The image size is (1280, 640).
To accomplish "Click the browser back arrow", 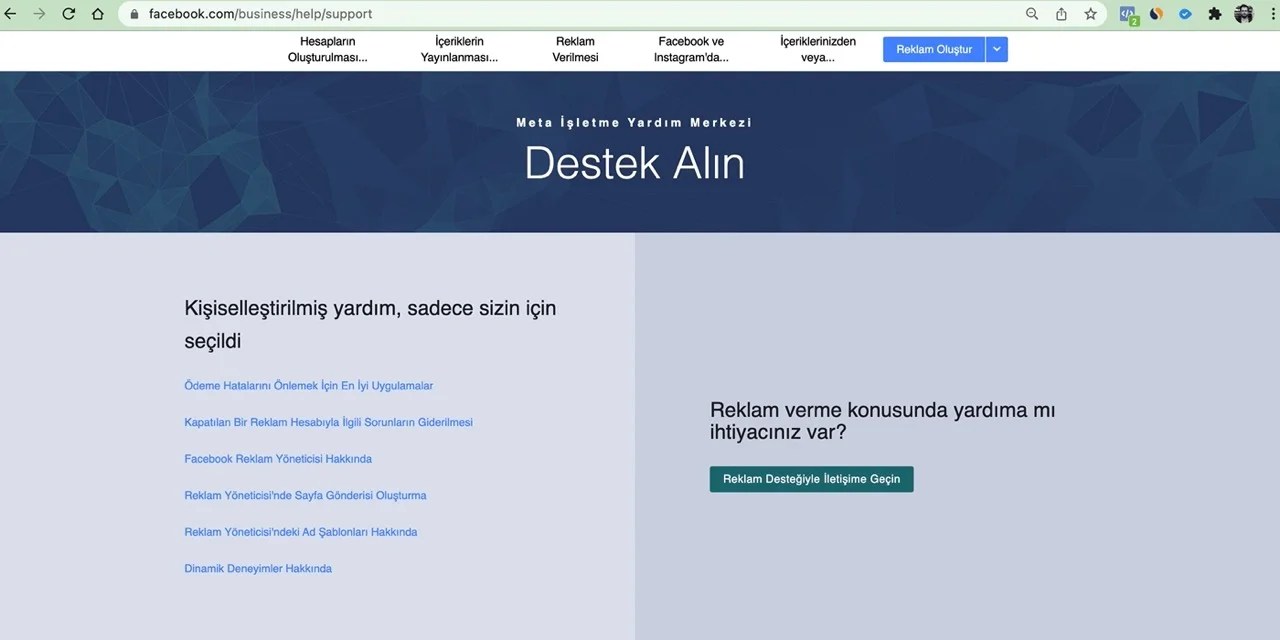I will [x=11, y=14].
